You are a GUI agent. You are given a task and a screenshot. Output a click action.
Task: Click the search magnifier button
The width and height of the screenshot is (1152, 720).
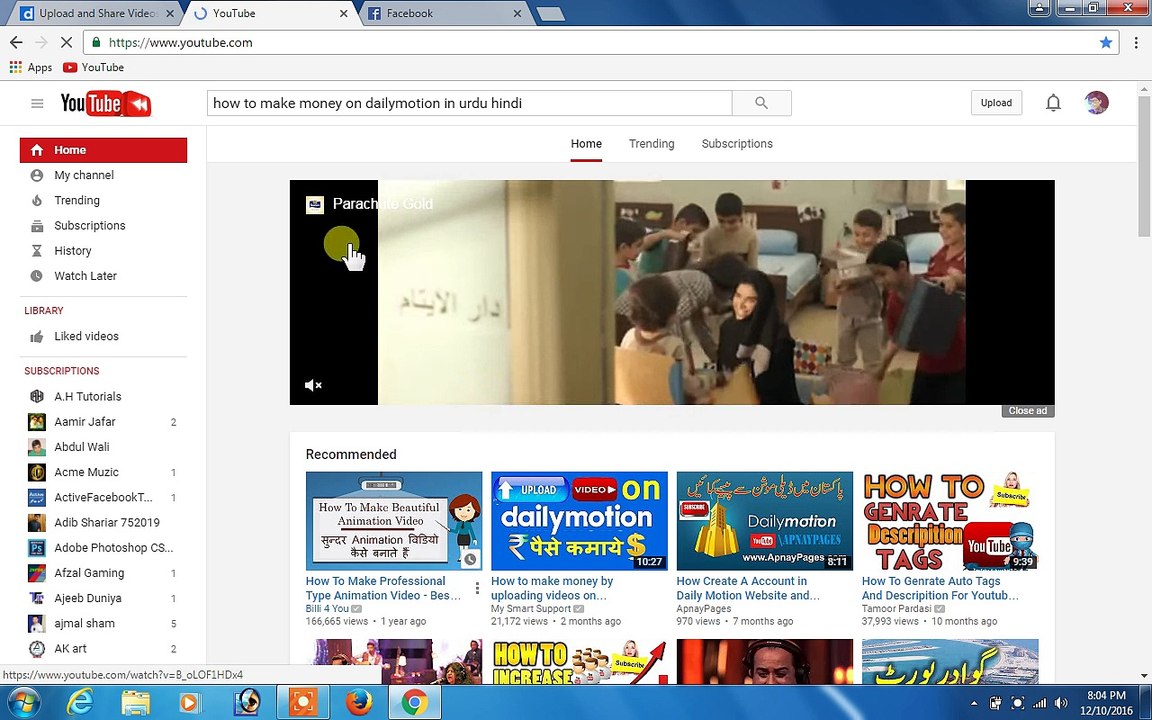point(762,103)
